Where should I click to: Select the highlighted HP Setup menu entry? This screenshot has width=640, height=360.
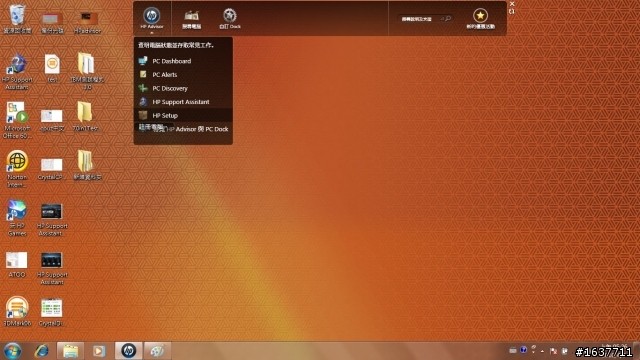(x=183, y=115)
